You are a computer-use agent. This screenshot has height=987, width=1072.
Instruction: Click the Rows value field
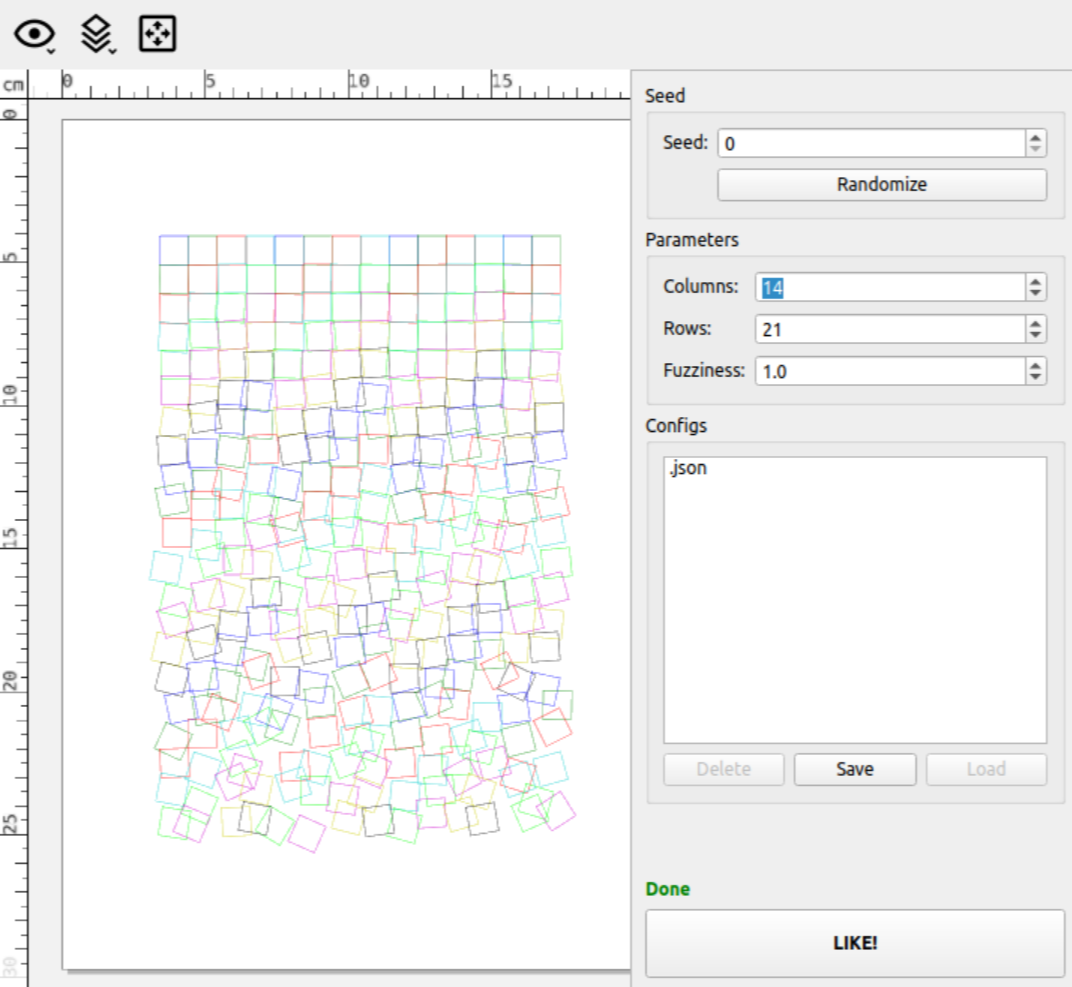[888, 329]
